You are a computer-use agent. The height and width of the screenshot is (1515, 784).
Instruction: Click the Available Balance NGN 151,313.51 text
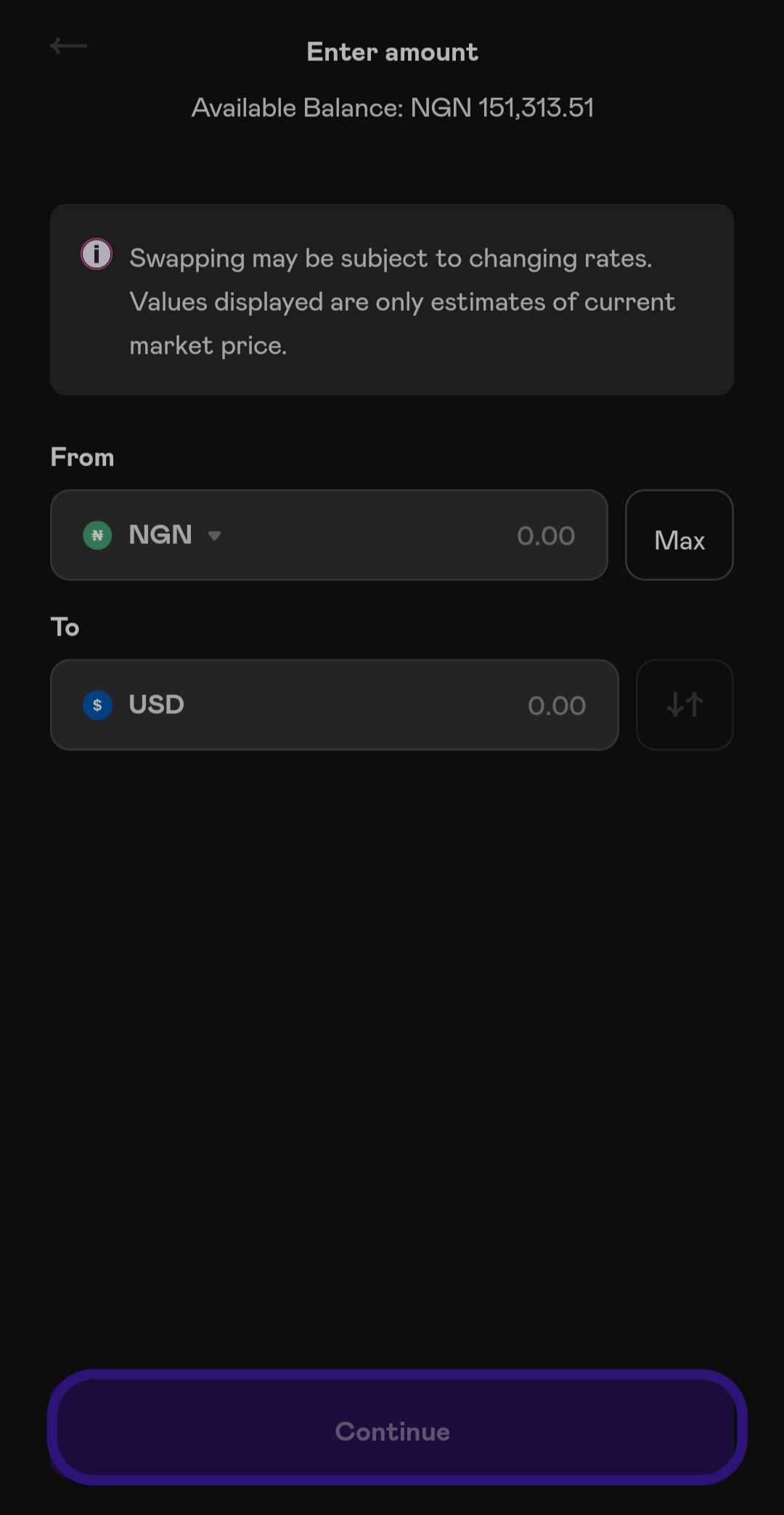click(x=392, y=108)
